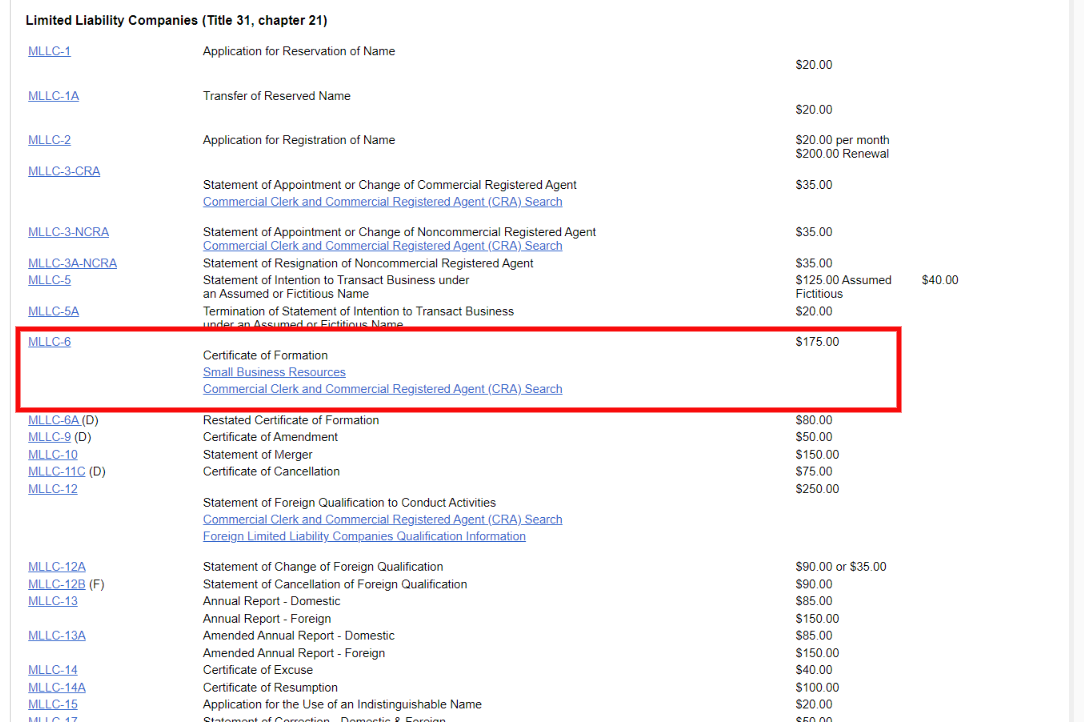Open Foreign Limited Liability Companies Qualification Information
Viewport: 1084px width, 722px height.
(x=364, y=536)
